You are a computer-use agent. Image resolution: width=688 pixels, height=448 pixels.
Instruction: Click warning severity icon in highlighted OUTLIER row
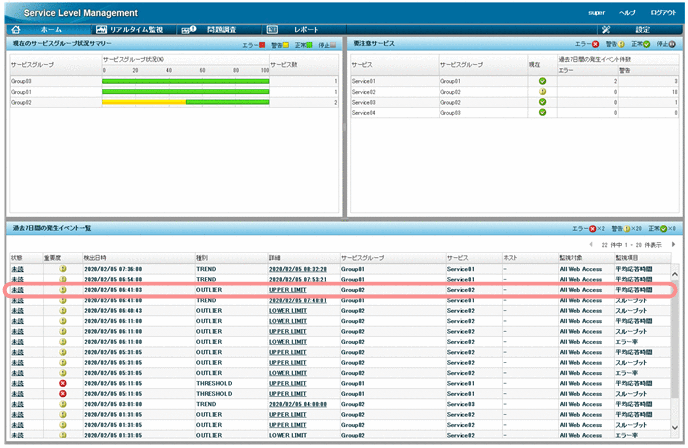pyautogui.click(x=62, y=290)
